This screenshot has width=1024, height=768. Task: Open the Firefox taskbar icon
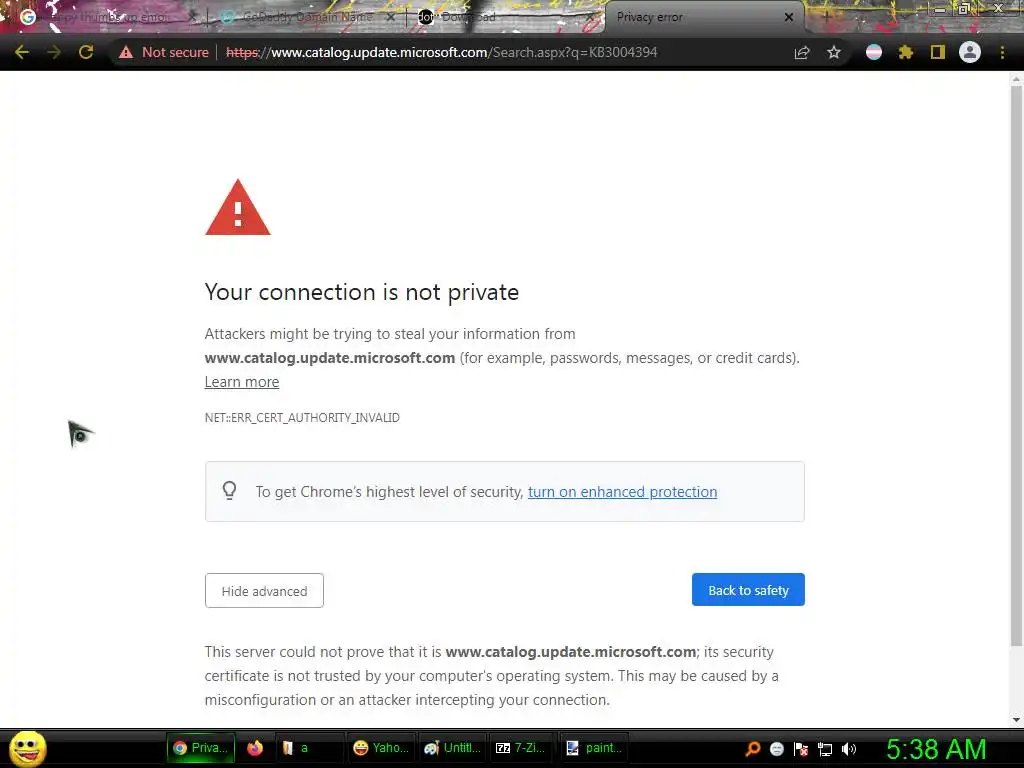(x=255, y=748)
